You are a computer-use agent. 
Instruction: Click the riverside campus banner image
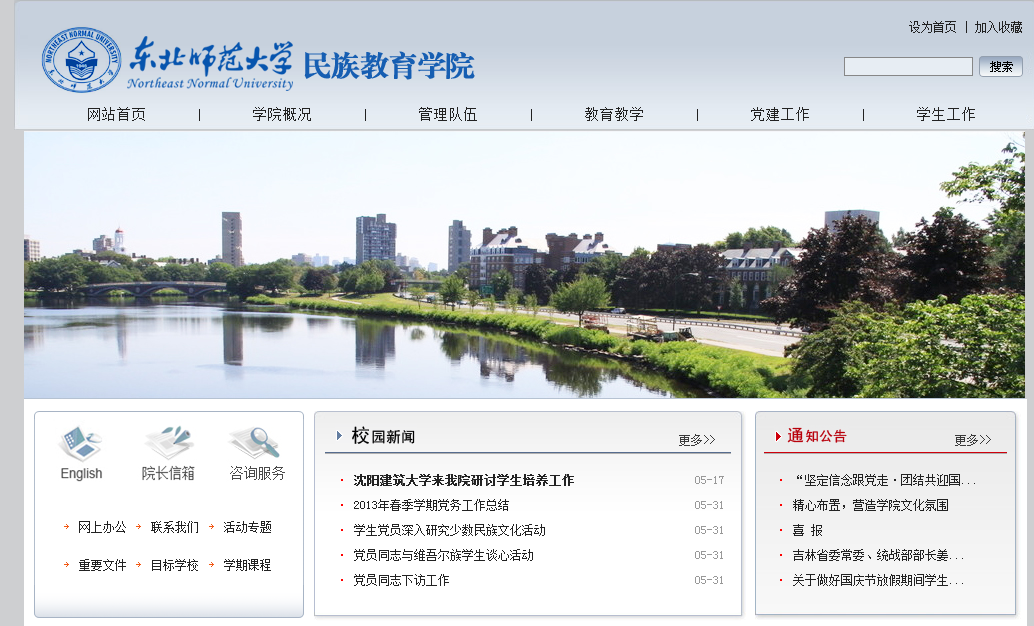point(524,265)
